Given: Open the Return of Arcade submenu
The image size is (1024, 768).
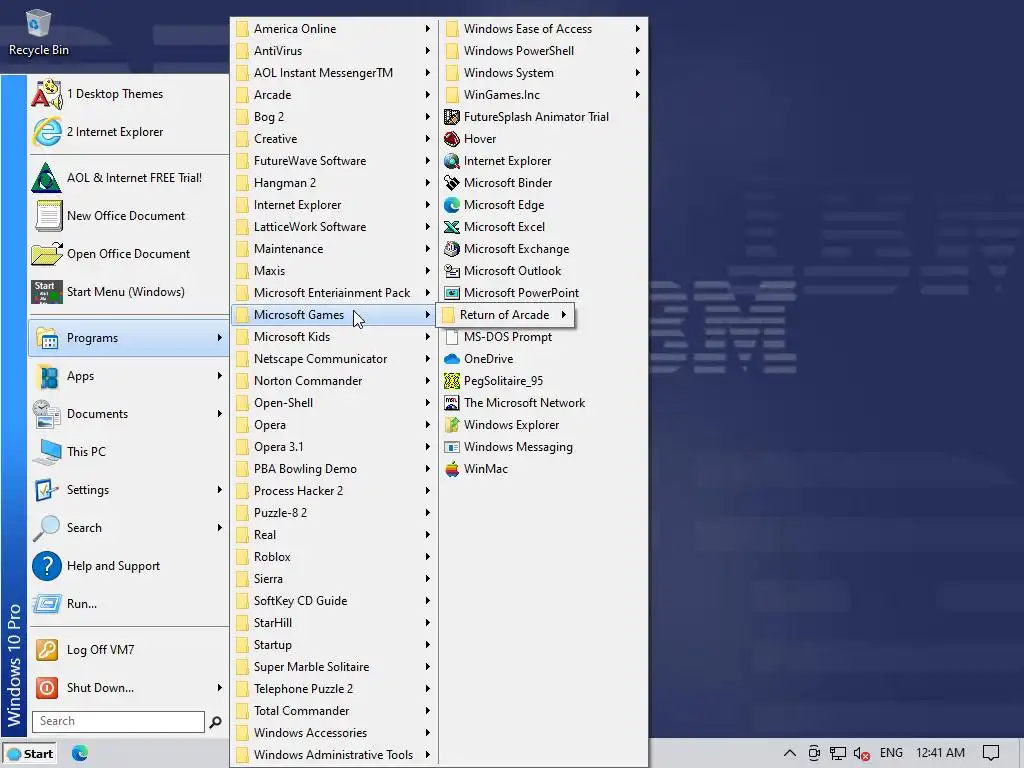Looking at the screenshot, I should (505, 315).
